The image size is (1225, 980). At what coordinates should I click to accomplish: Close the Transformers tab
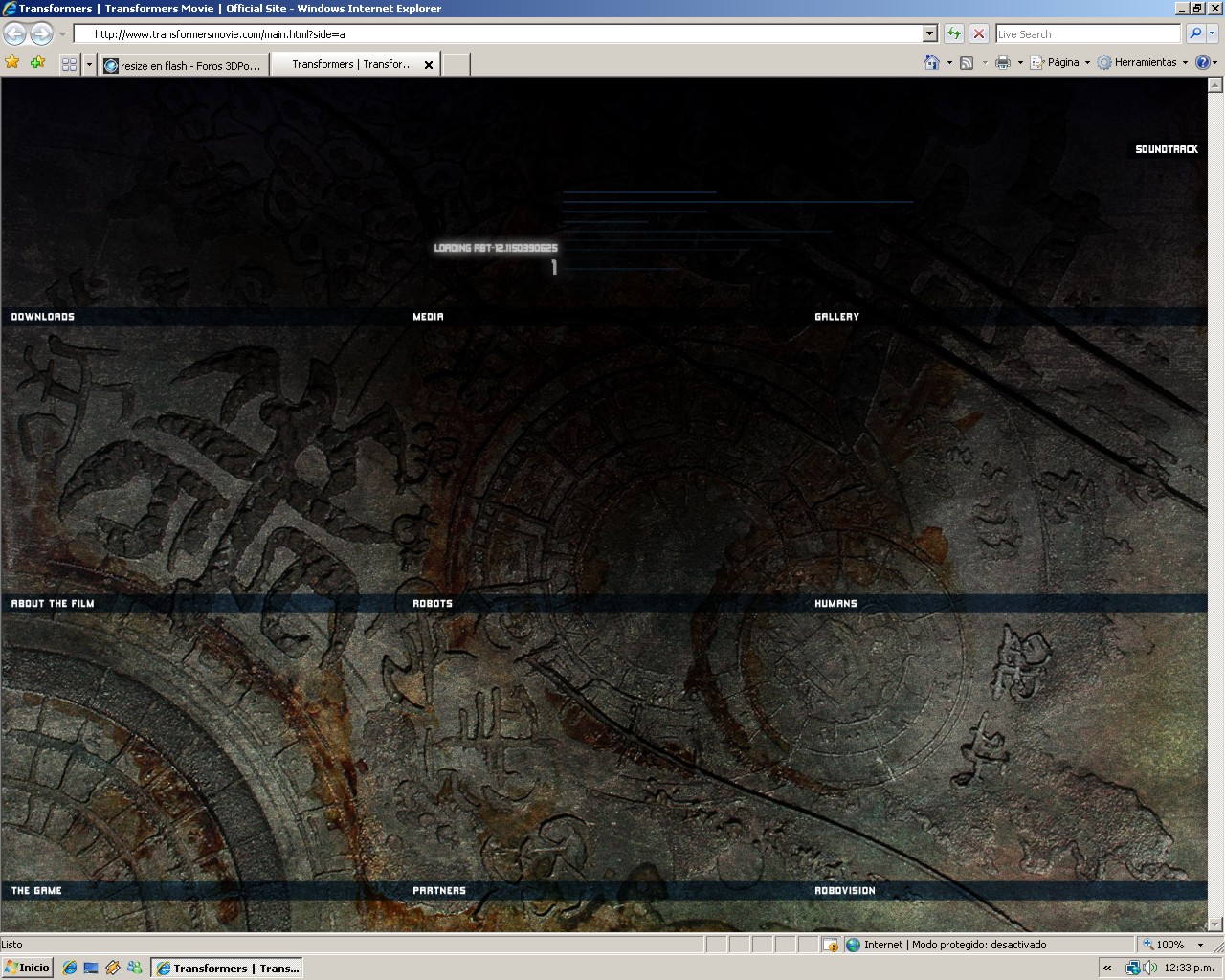coord(429,65)
